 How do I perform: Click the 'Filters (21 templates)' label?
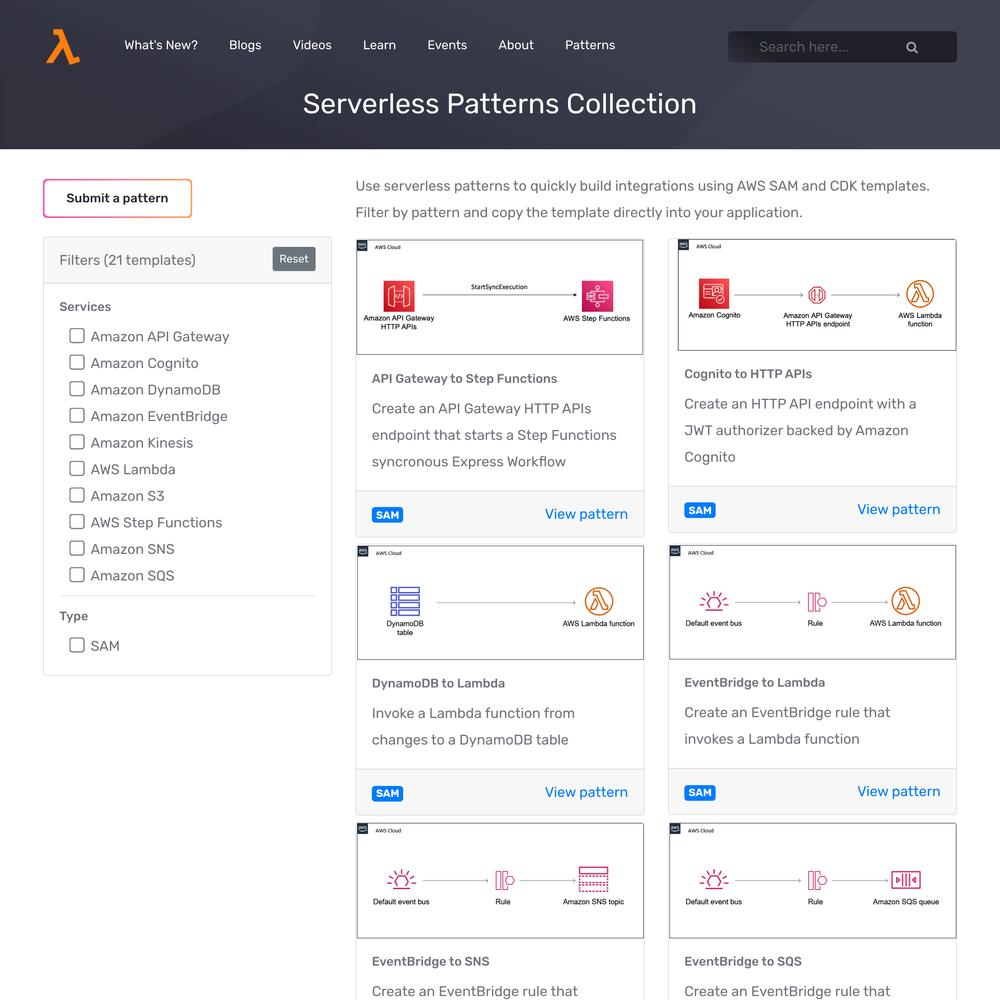(x=128, y=260)
